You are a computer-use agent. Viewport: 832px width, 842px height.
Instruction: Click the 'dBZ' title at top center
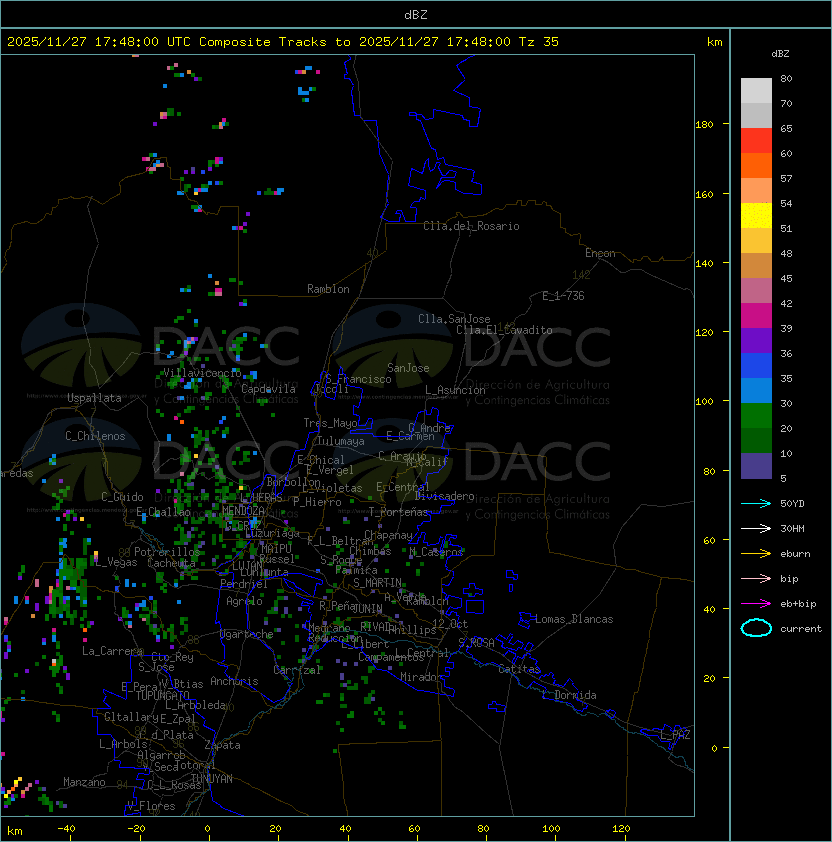tap(416, 14)
